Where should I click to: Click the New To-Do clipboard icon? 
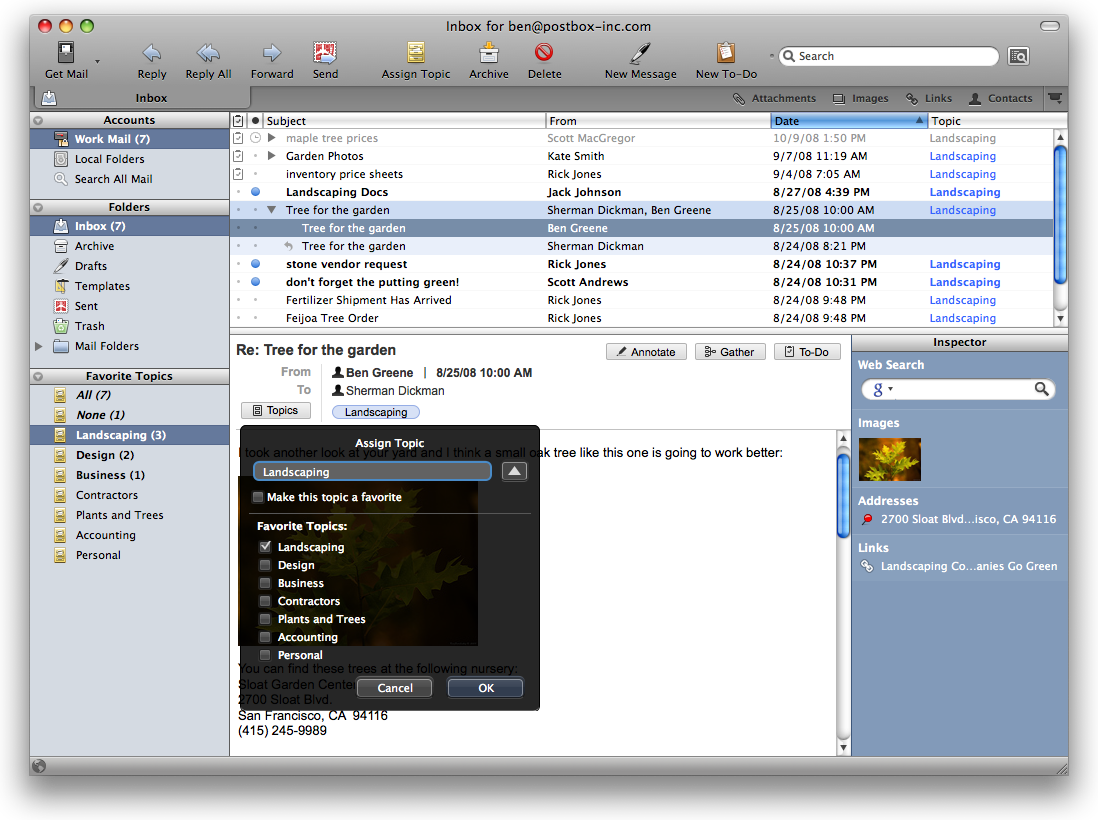coord(725,53)
